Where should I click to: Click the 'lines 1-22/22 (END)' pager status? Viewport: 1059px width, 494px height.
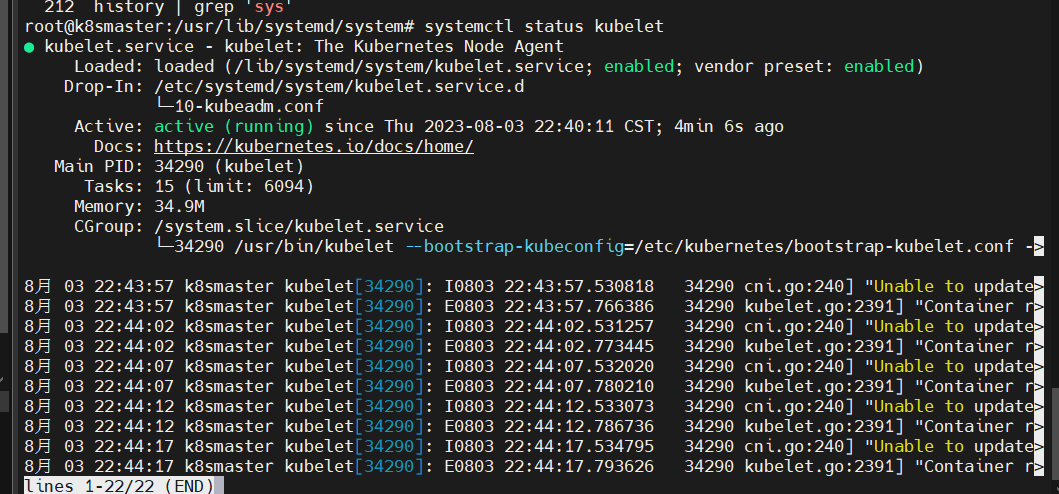click(x=117, y=485)
